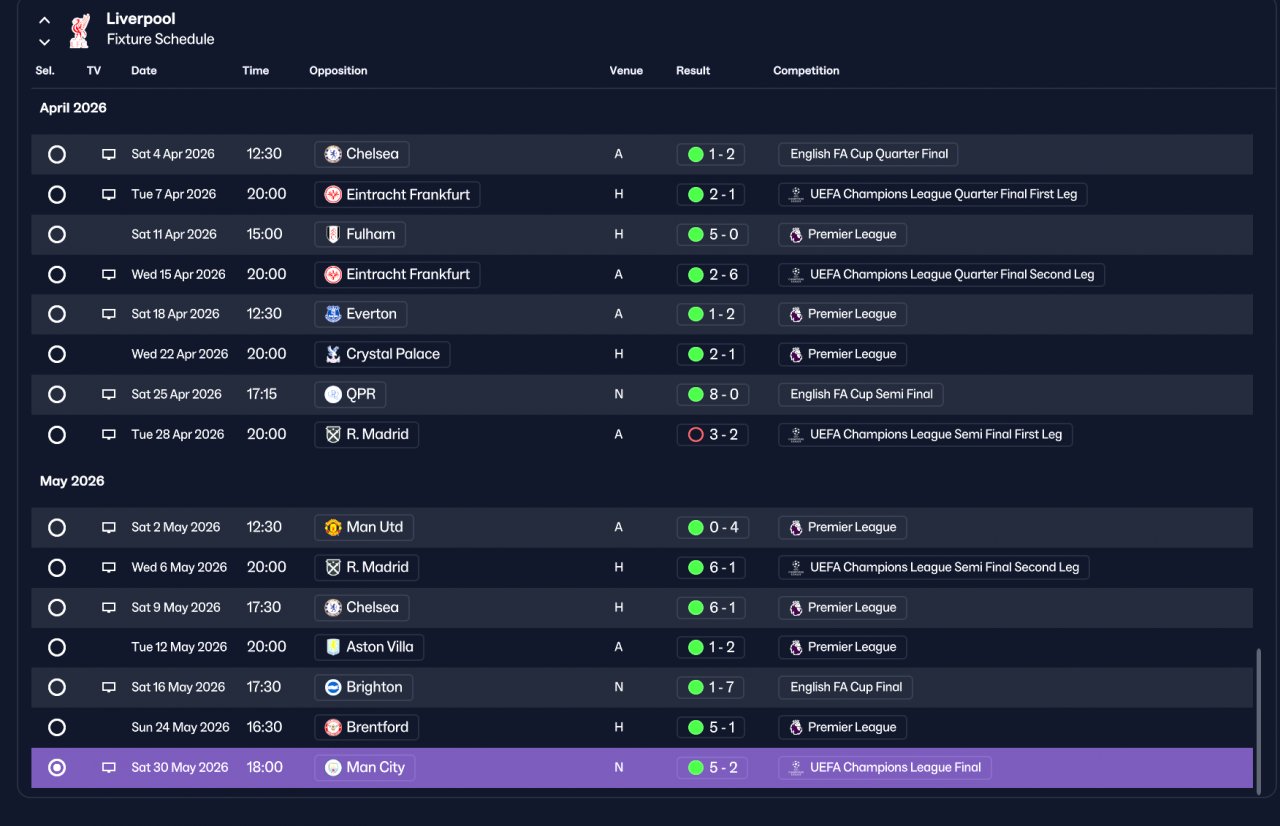Click the Eintracht Frankfurt badge on Tue 7 Apr
1280x826 pixels.
[x=333, y=194]
